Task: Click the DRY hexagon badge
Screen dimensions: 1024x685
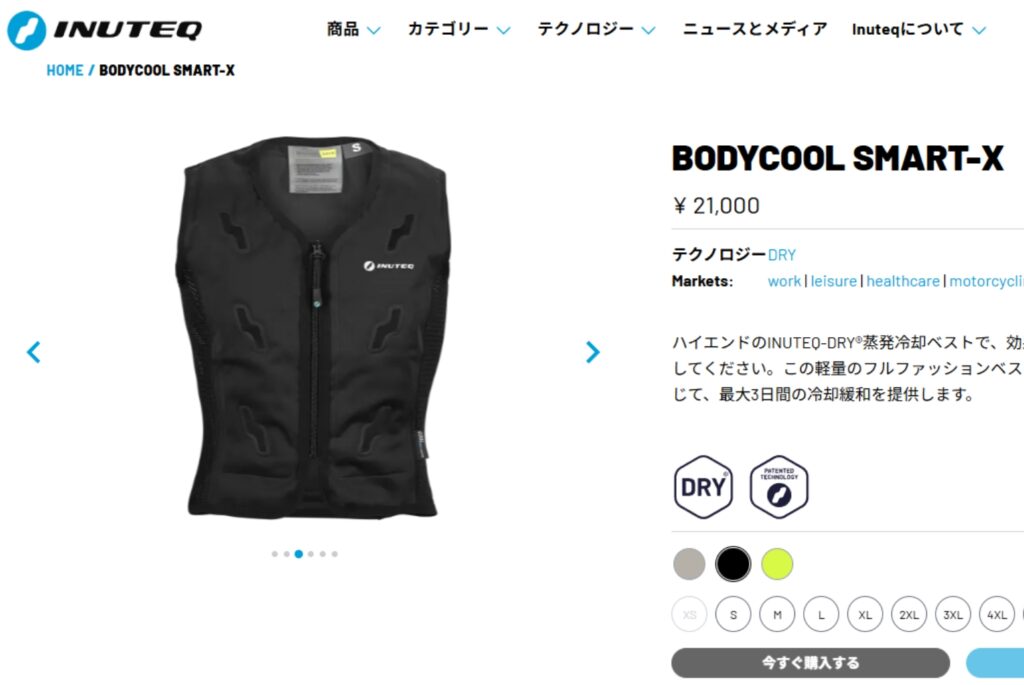Action: (703, 487)
